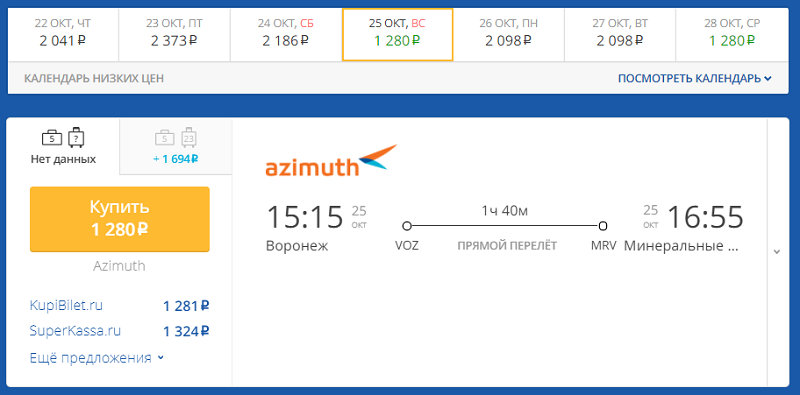Select 22 ОКТ date for 2 041₽
This screenshot has height=395, width=800.
(63, 35)
